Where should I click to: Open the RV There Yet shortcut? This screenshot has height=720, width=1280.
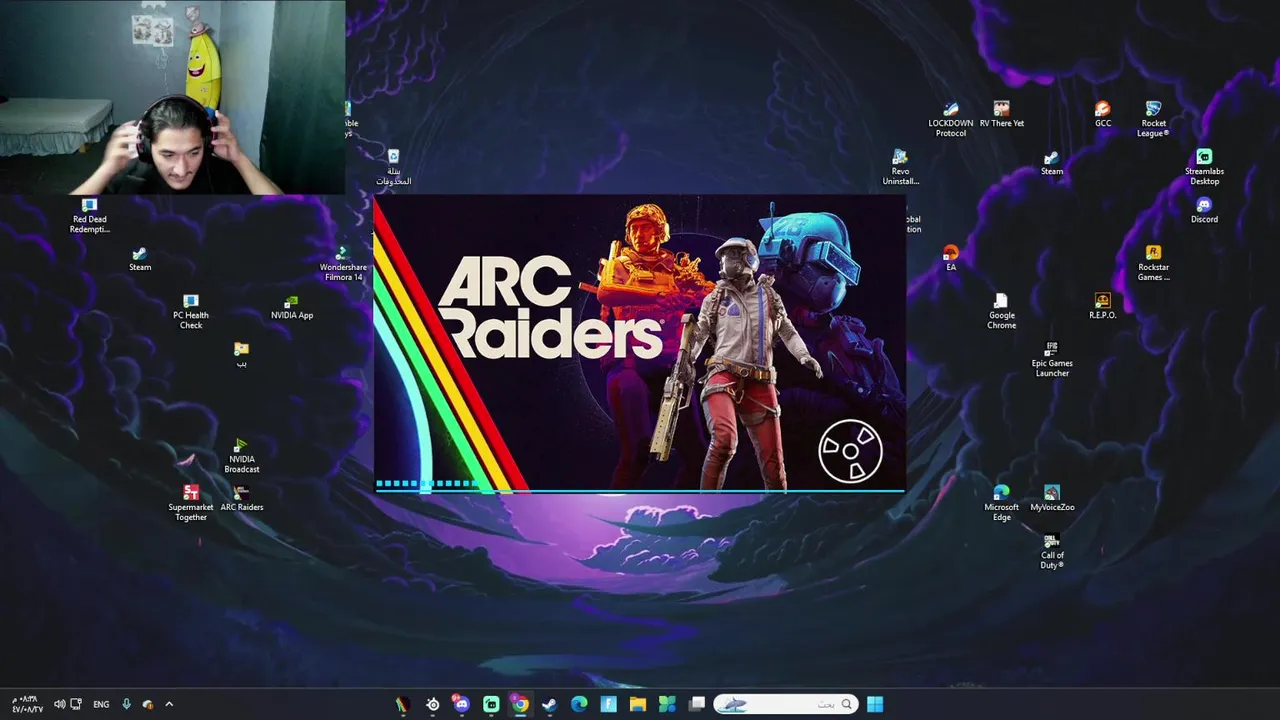coord(1002,115)
